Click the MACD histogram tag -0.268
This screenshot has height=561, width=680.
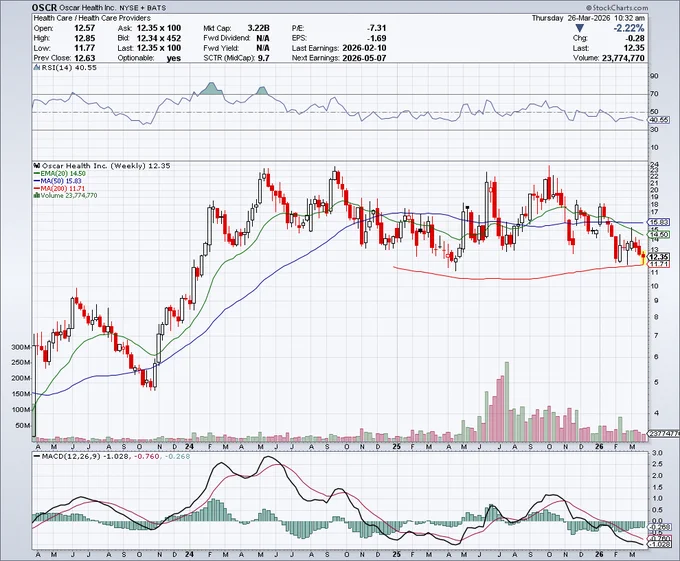(x=660, y=527)
